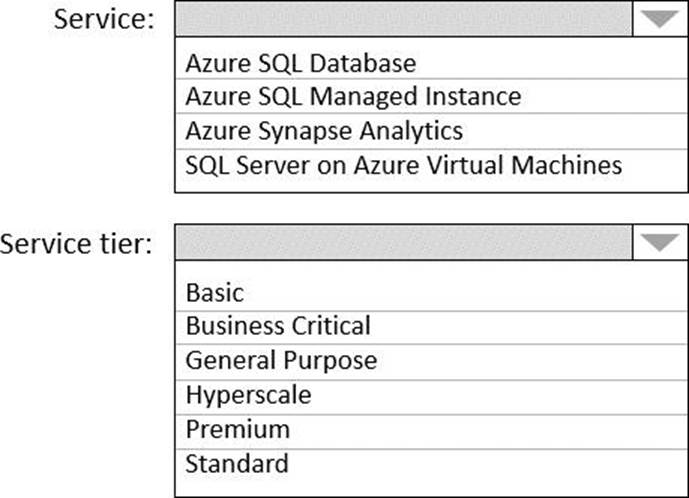Select SQL Server on Azure Virtual Machines

(x=403, y=165)
